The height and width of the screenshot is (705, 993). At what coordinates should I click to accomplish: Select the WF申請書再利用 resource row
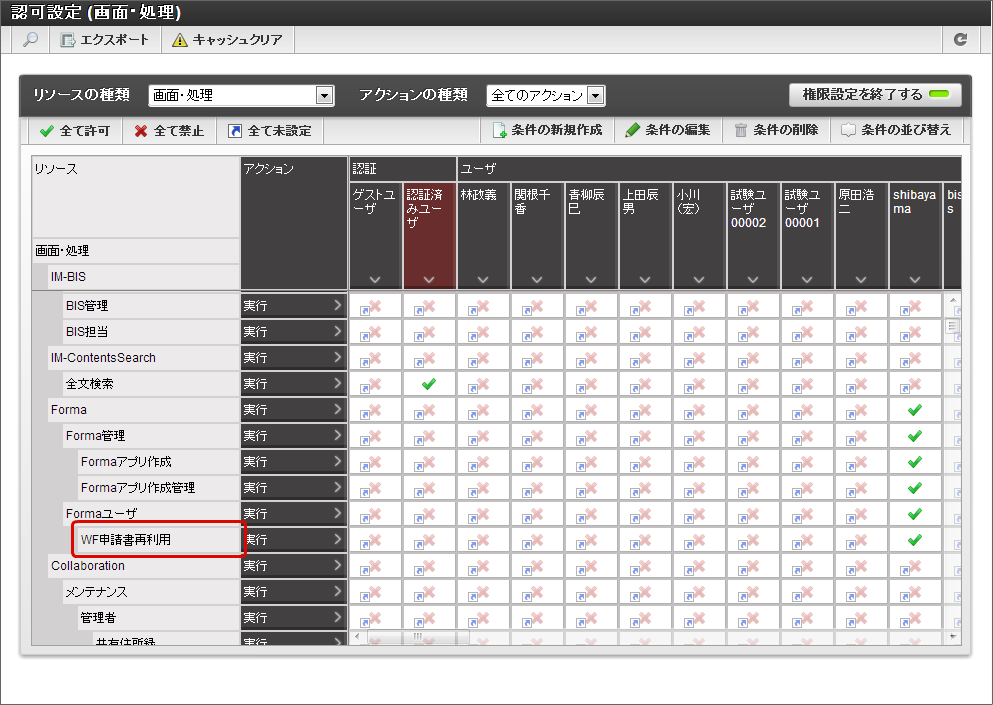[159, 540]
